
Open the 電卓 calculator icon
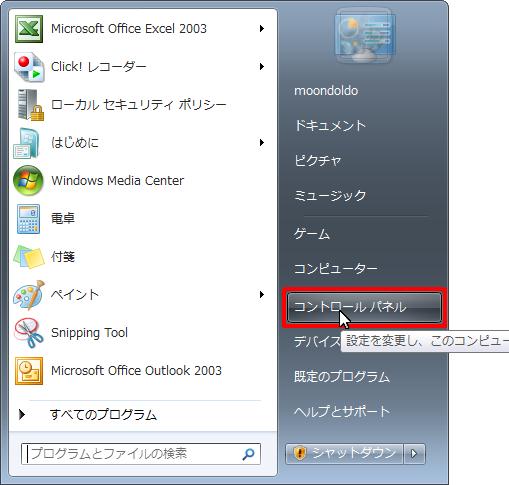[x=28, y=219]
